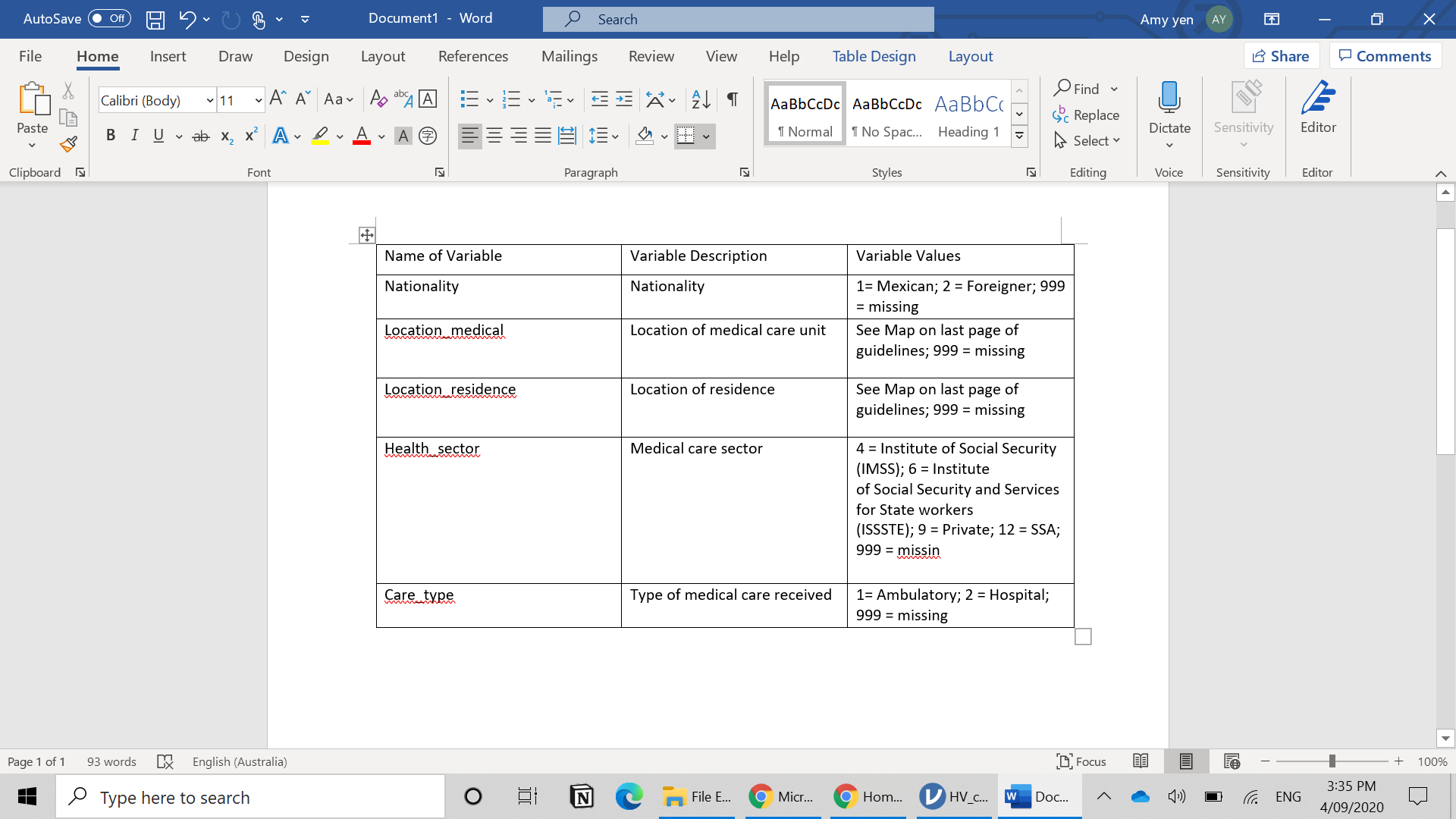This screenshot has width=1456, height=819.
Task: Switch to the Table Design tab
Action: 874,56
